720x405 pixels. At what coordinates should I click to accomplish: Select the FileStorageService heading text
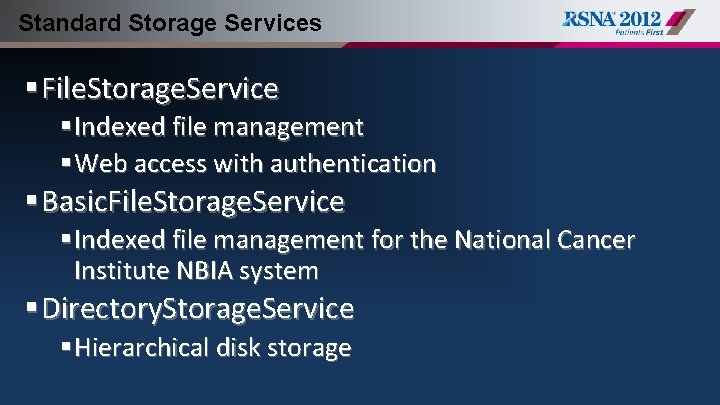click(x=160, y=89)
